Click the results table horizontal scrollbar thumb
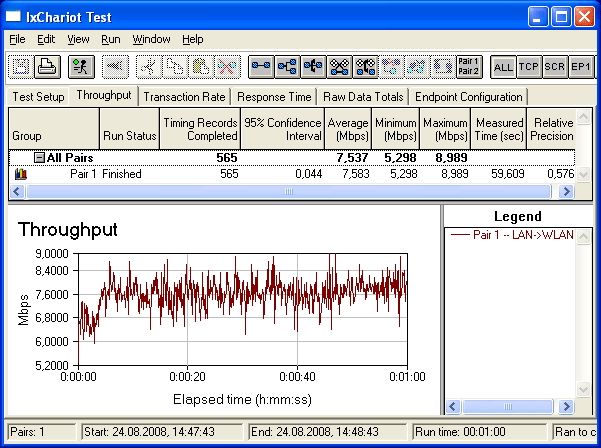The width and height of the screenshot is (601, 448). [289, 191]
